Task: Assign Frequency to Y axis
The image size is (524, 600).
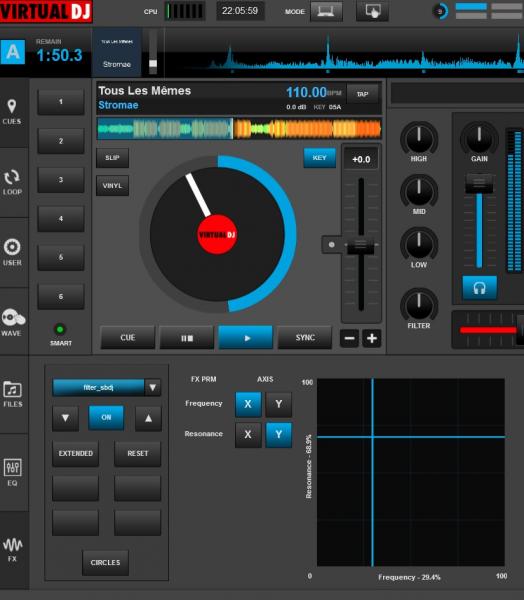Action: click(279, 404)
